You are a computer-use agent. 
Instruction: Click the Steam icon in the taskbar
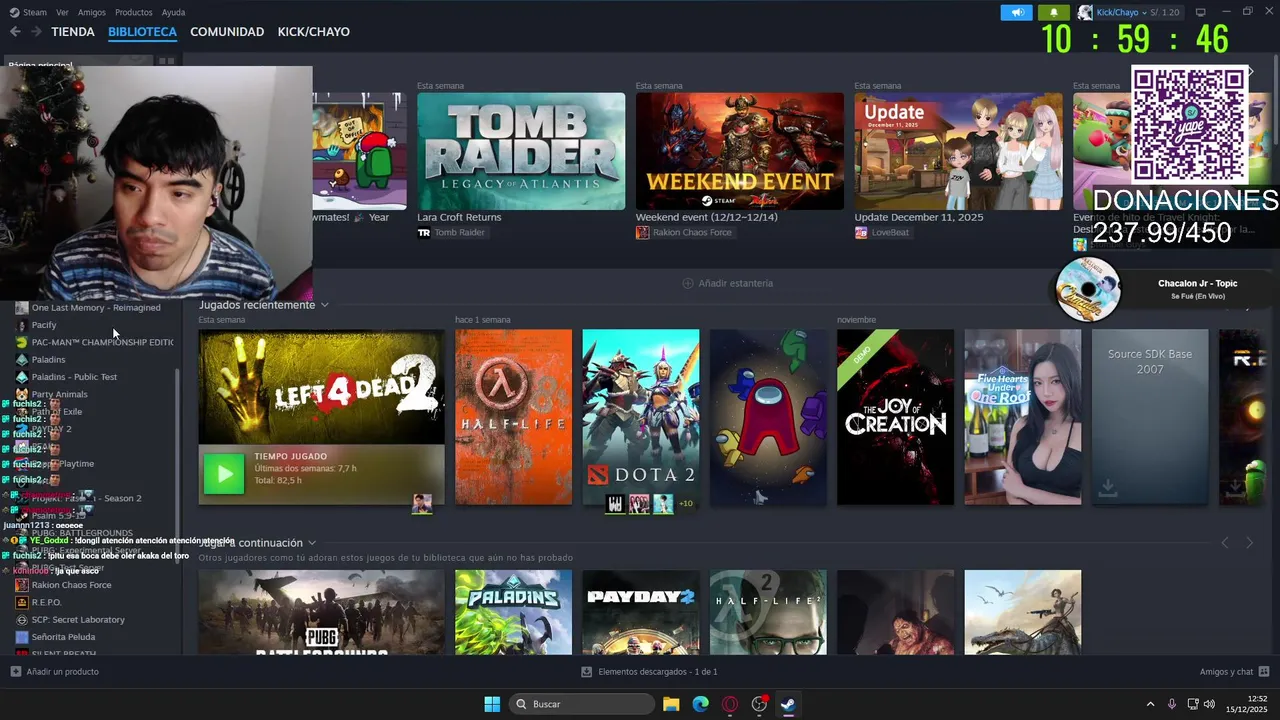coord(788,704)
